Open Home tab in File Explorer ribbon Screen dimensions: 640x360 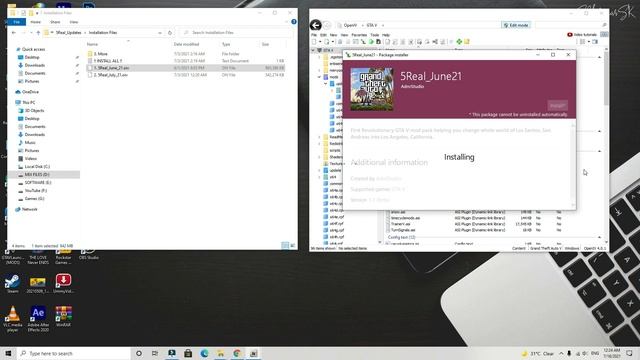tap(36, 22)
